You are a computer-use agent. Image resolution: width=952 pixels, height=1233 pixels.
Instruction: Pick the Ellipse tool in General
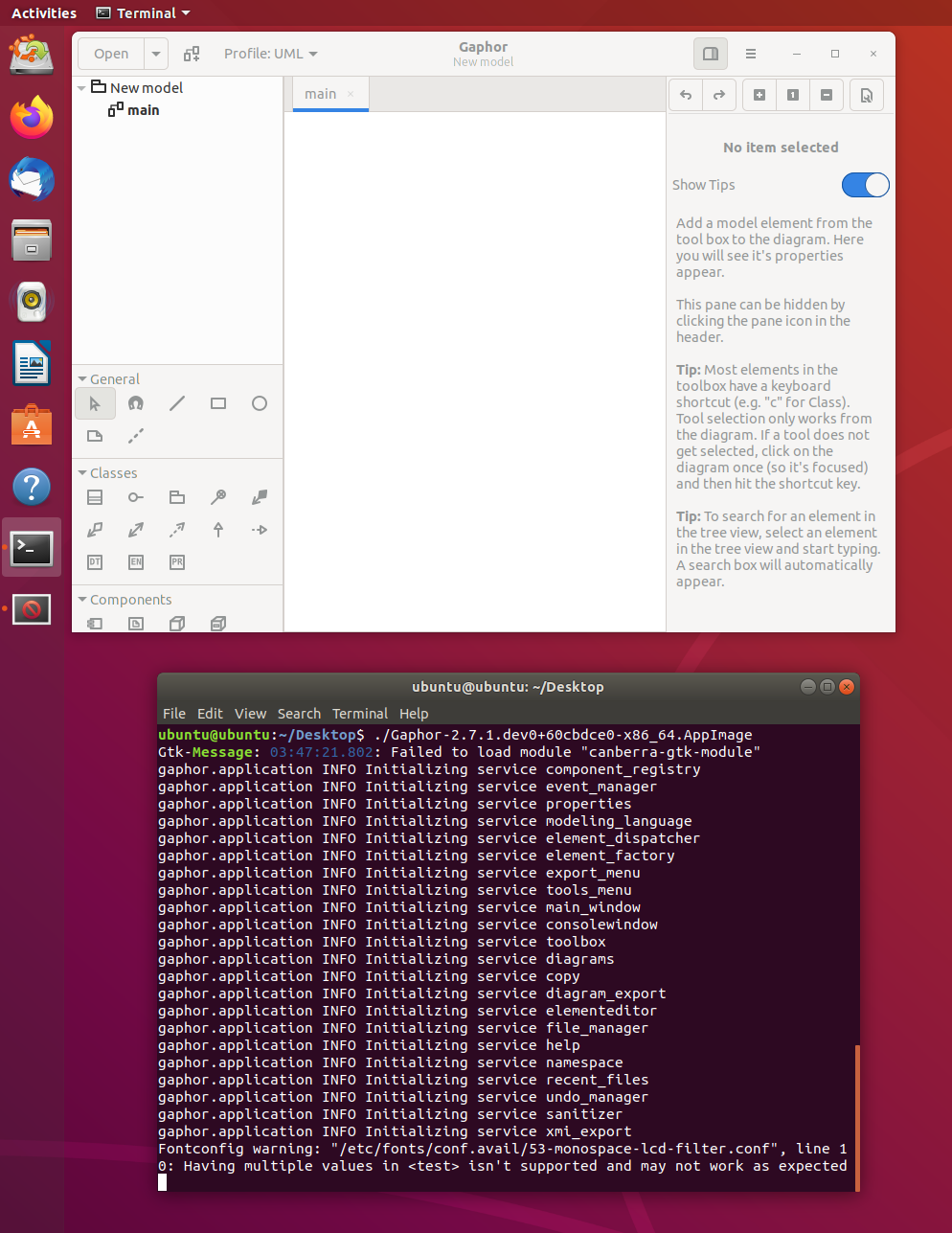coord(259,403)
